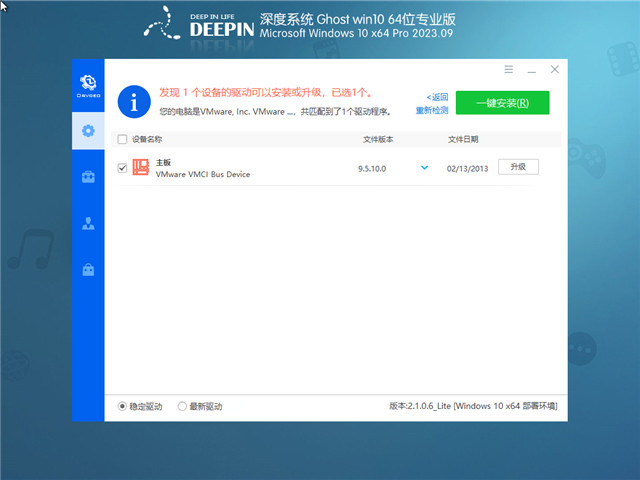Screen dimensions: 640x480
Task: Click the blue info icon
Action: (134, 102)
